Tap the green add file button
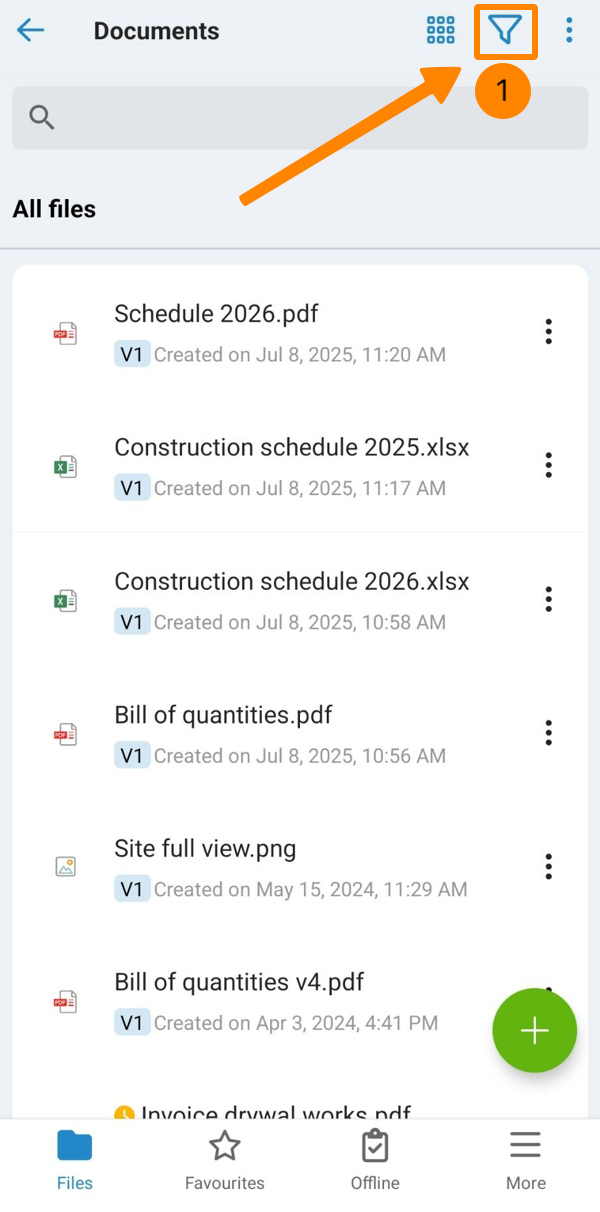 point(534,1031)
